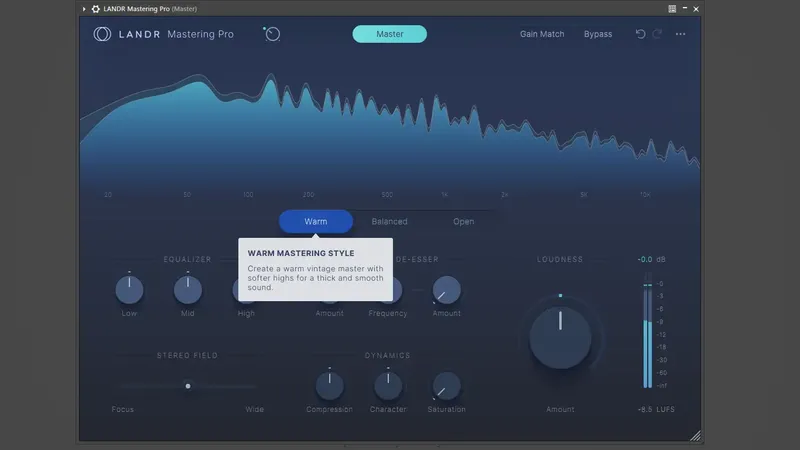Click the Dynamics Compression knob

(x=330, y=386)
